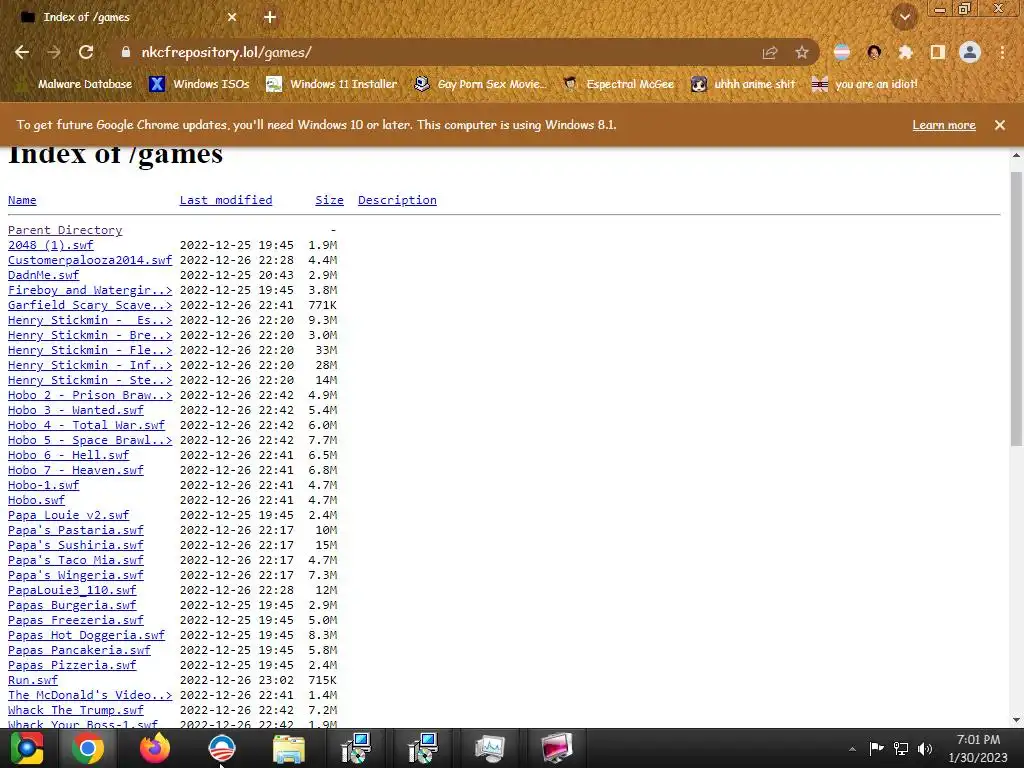Open Run.swf file
The image size is (1024, 768).
pyautogui.click(x=33, y=680)
